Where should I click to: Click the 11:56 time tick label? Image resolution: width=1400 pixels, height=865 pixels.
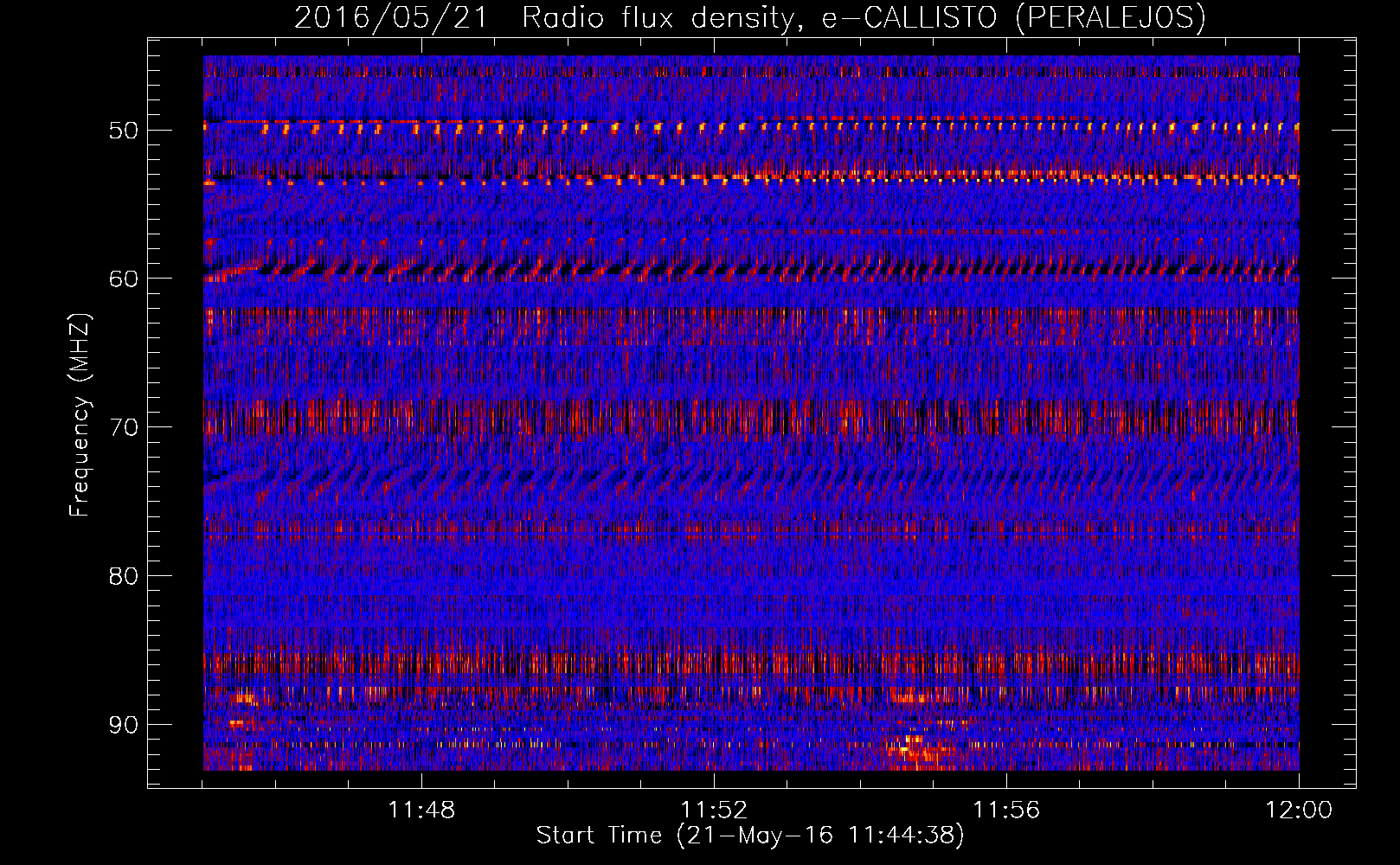[x=1006, y=811]
